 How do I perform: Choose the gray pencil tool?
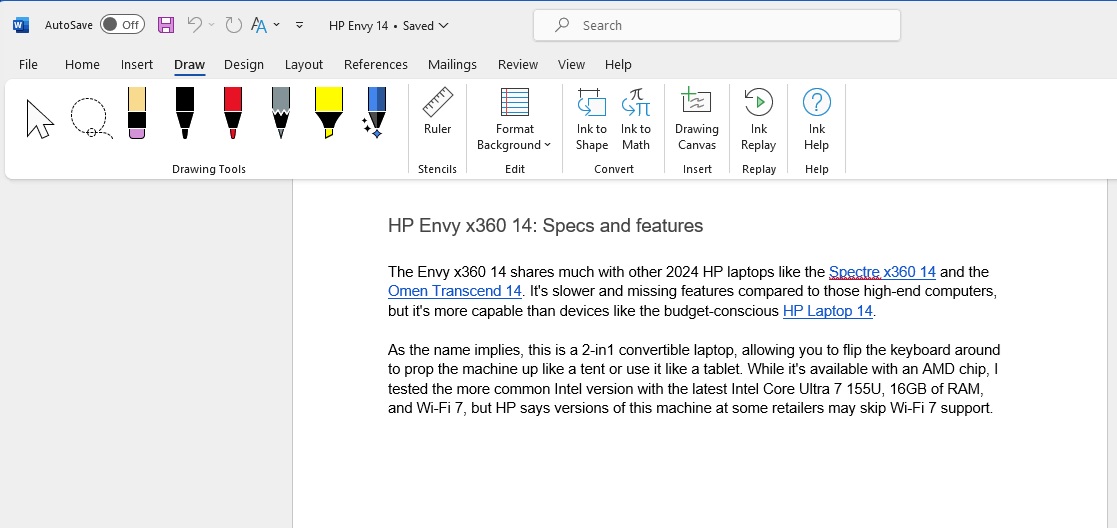click(x=281, y=113)
